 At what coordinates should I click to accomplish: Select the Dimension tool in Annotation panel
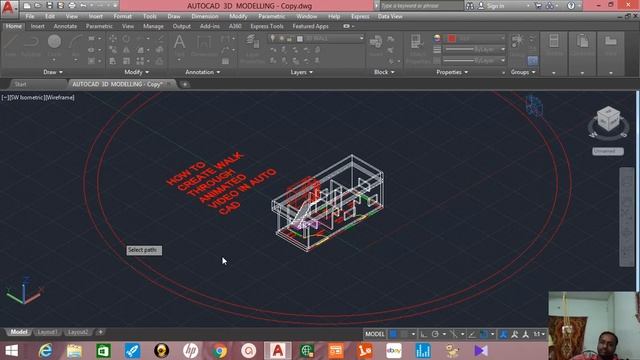click(204, 46)
